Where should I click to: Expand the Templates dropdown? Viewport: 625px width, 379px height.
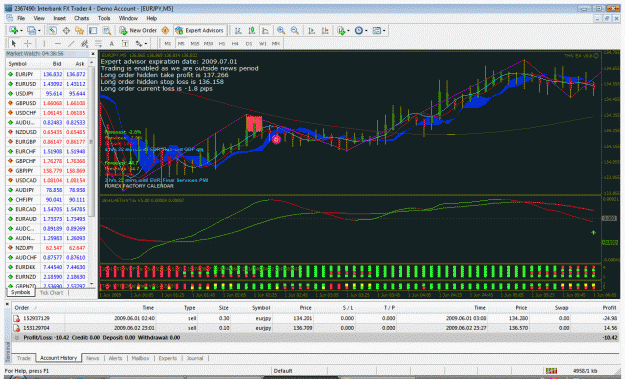click(384, 31)
